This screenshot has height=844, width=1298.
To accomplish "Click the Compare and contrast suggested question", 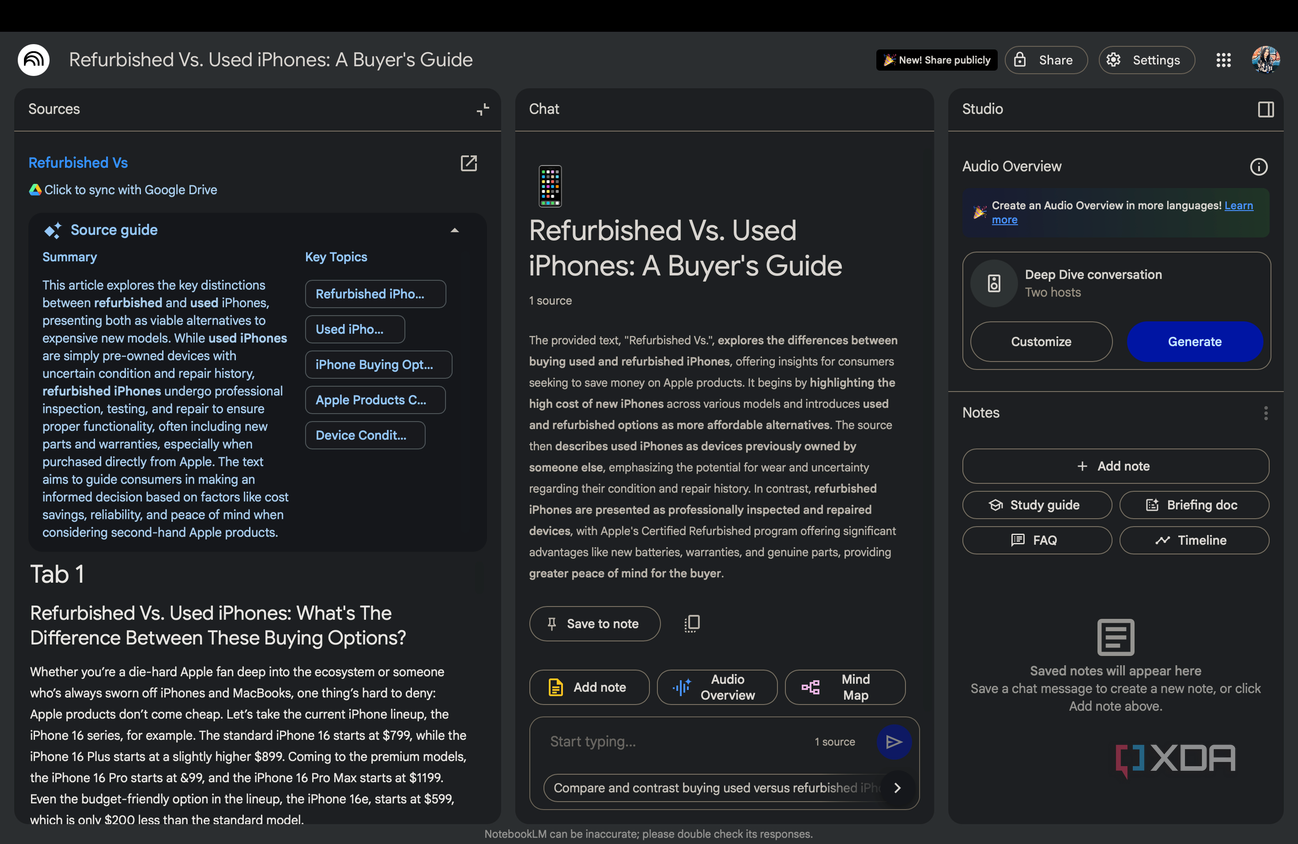I will [x=712, y=788].
